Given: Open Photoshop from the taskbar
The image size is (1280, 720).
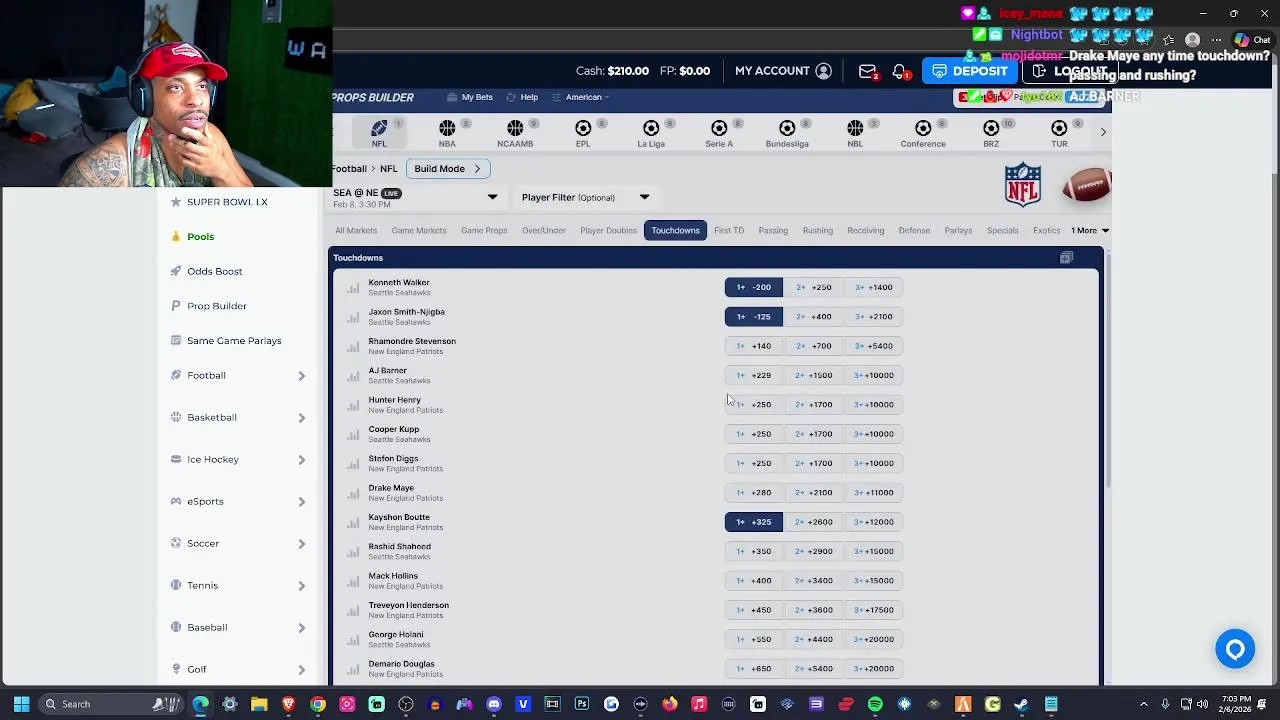Looking at the screenshot, I should pos(582,704).
